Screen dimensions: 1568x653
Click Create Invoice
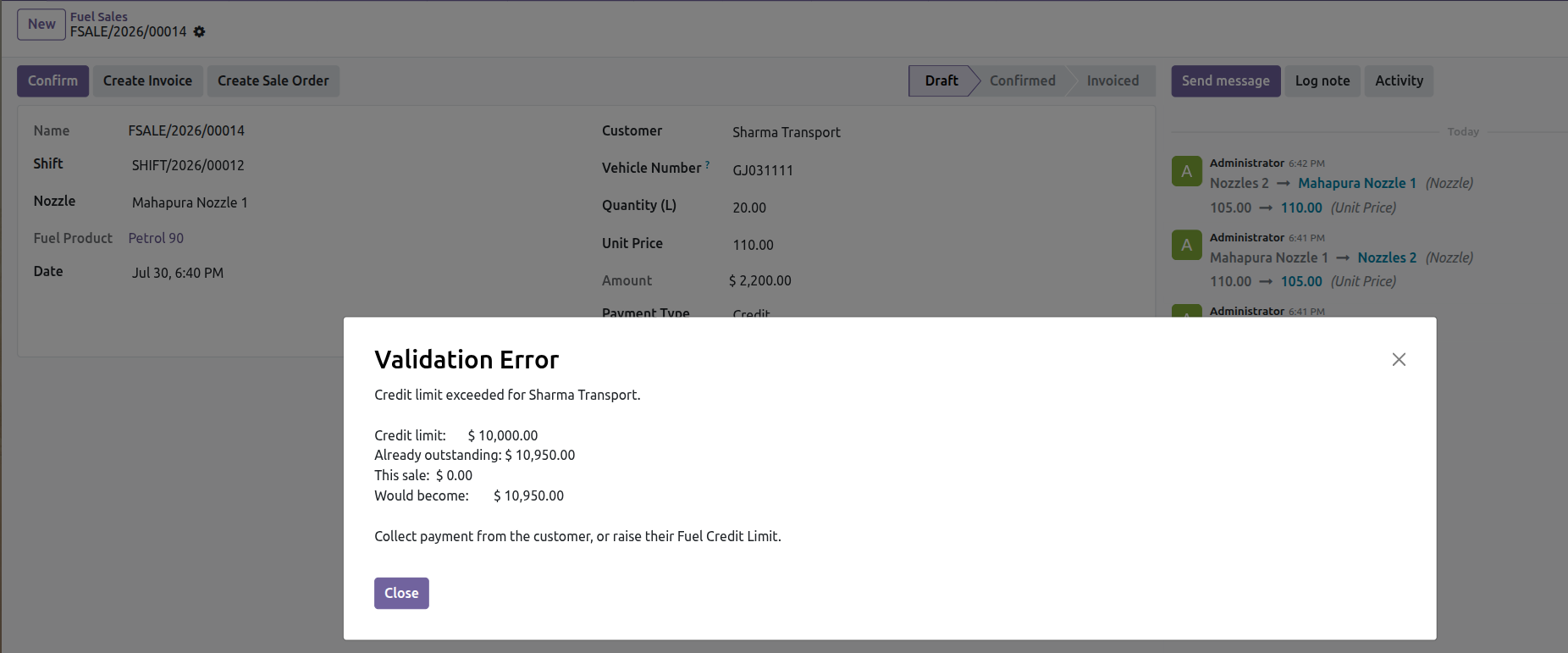(147, 81)
